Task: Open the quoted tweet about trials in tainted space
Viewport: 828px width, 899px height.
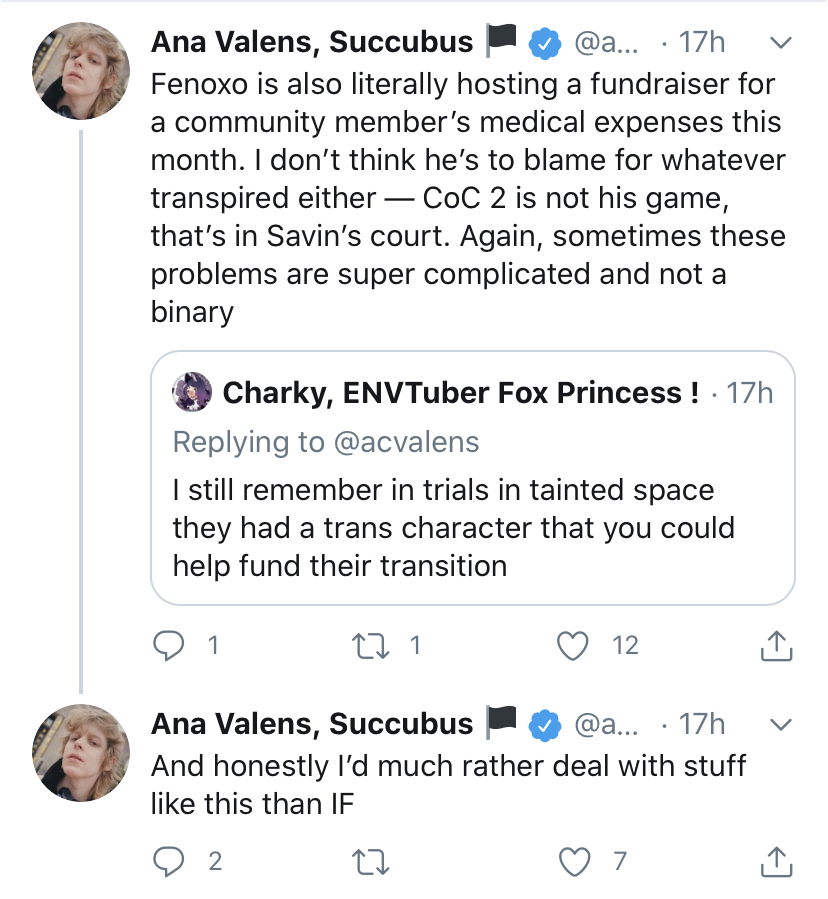Action: [471, 528]
